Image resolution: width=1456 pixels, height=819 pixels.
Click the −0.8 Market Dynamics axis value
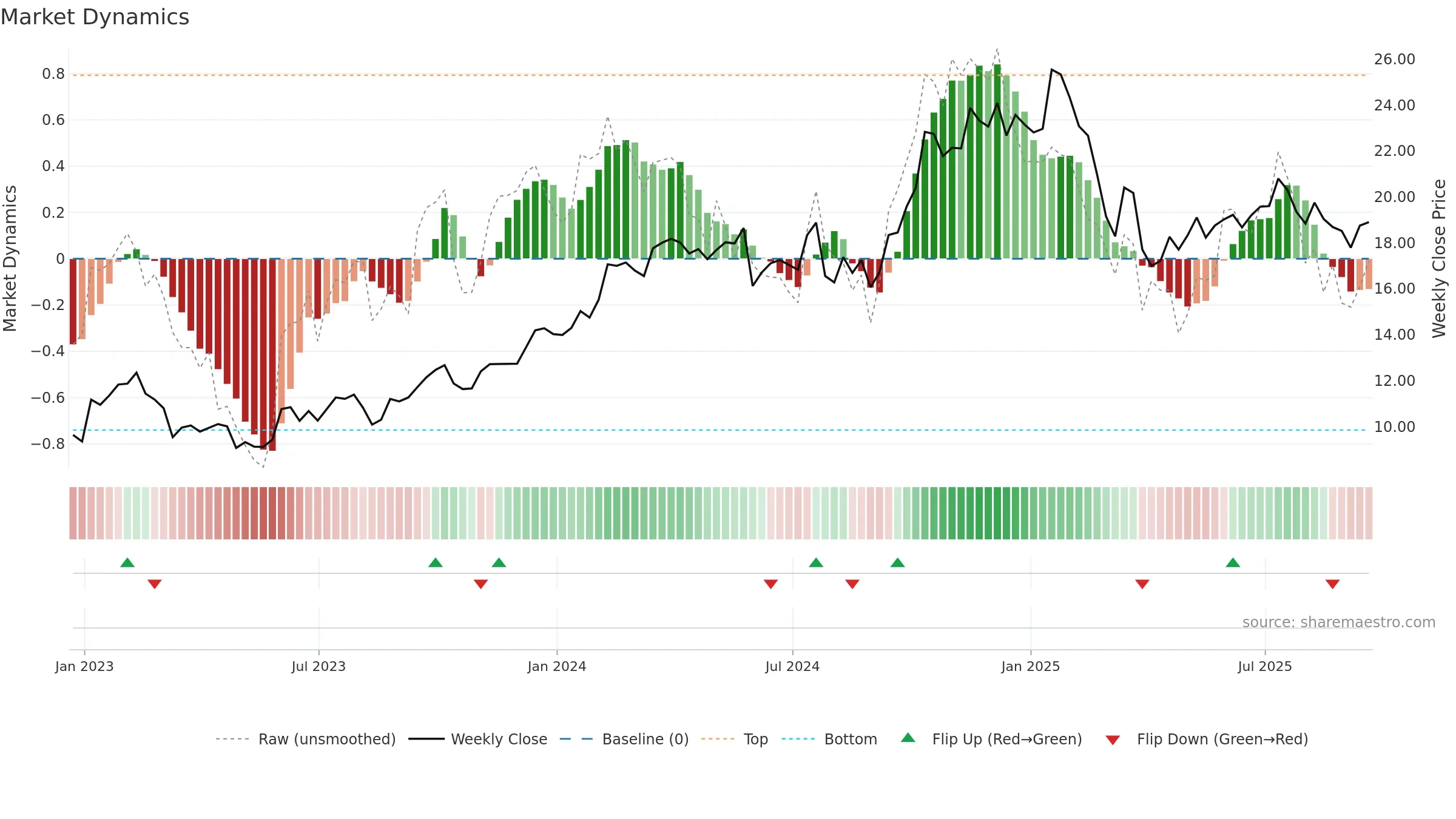48,444
